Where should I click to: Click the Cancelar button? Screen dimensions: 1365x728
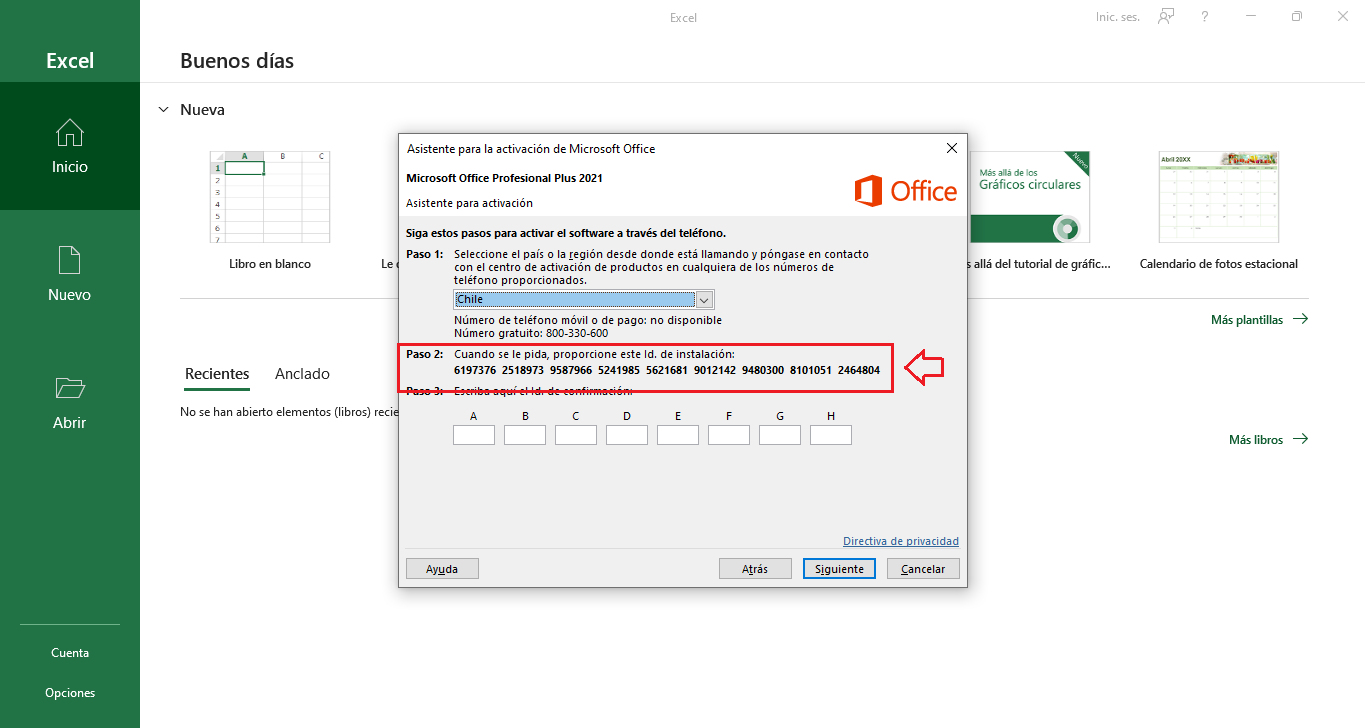tap(923, 569)
